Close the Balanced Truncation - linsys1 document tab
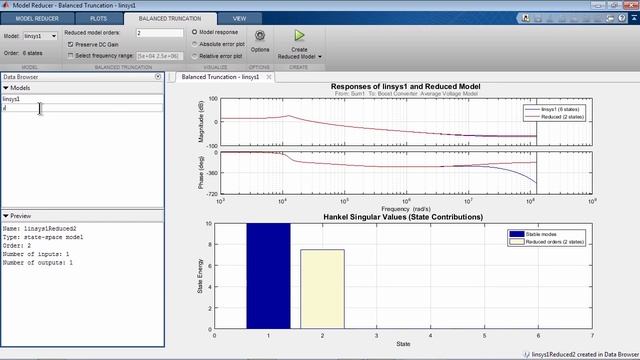Image resolution: width=640 pixels, height=360 pixels. click(269, 77)
